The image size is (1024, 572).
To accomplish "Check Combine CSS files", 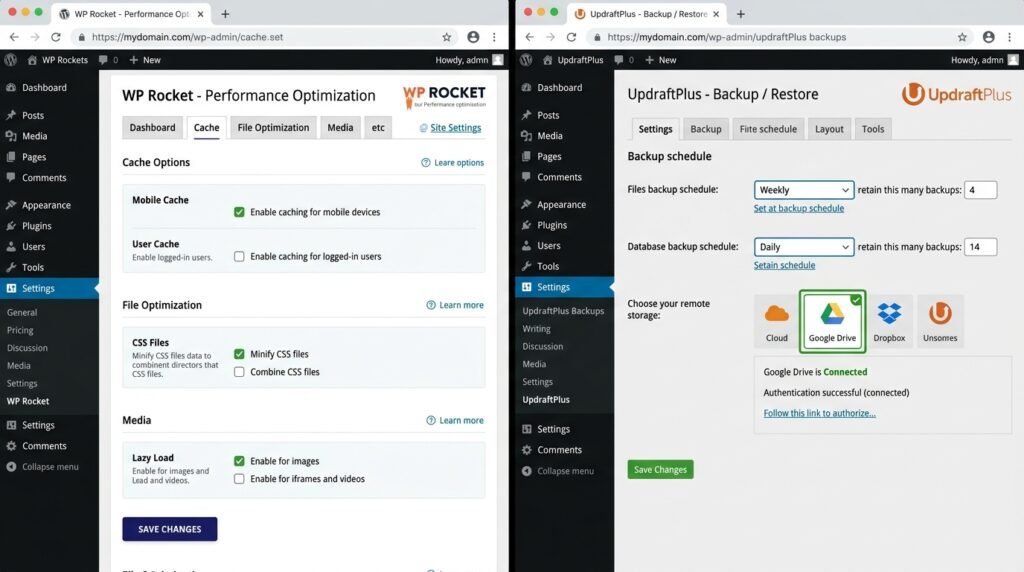I will (x=239, y=372).
